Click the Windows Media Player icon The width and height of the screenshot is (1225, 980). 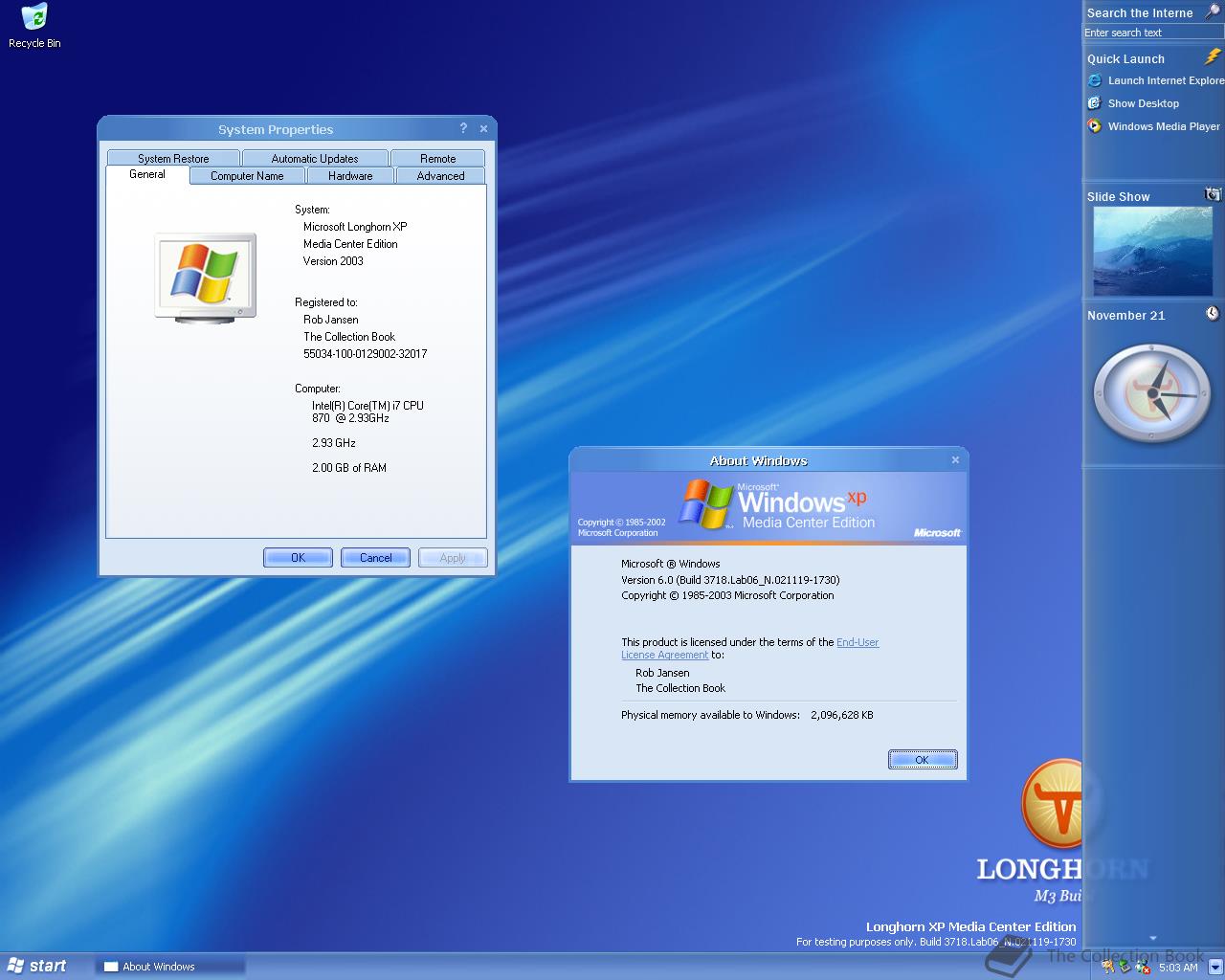1095,126
